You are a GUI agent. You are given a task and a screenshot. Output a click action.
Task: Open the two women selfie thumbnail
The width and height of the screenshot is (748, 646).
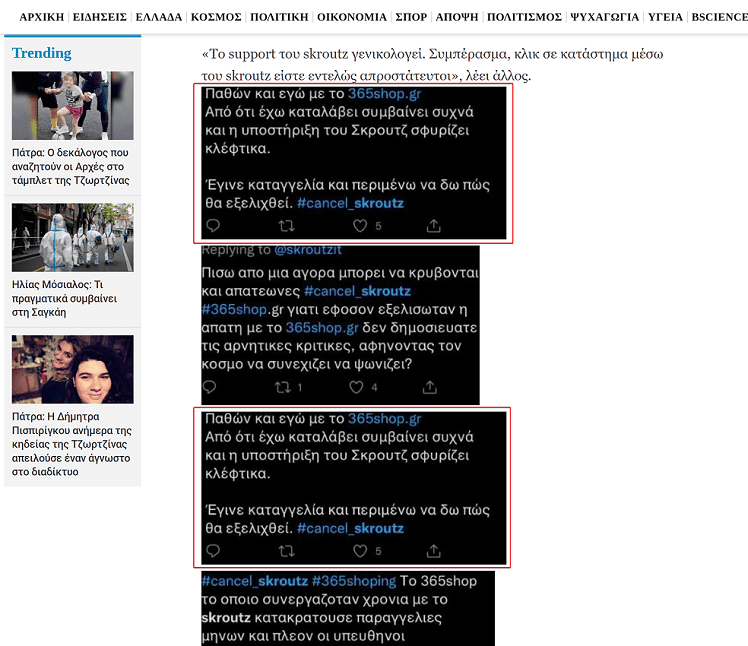[x=73, y=369]
